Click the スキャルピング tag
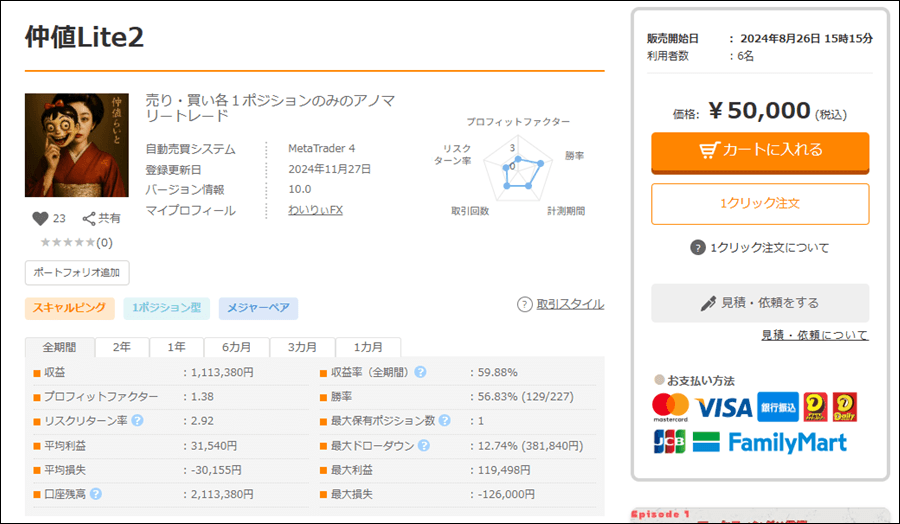Viewport: 900px width, 524px height. tap(70, 309)
